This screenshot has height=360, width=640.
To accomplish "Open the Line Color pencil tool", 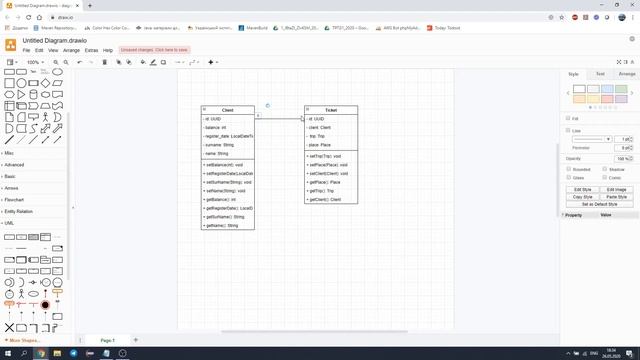I will click(153, 62).
